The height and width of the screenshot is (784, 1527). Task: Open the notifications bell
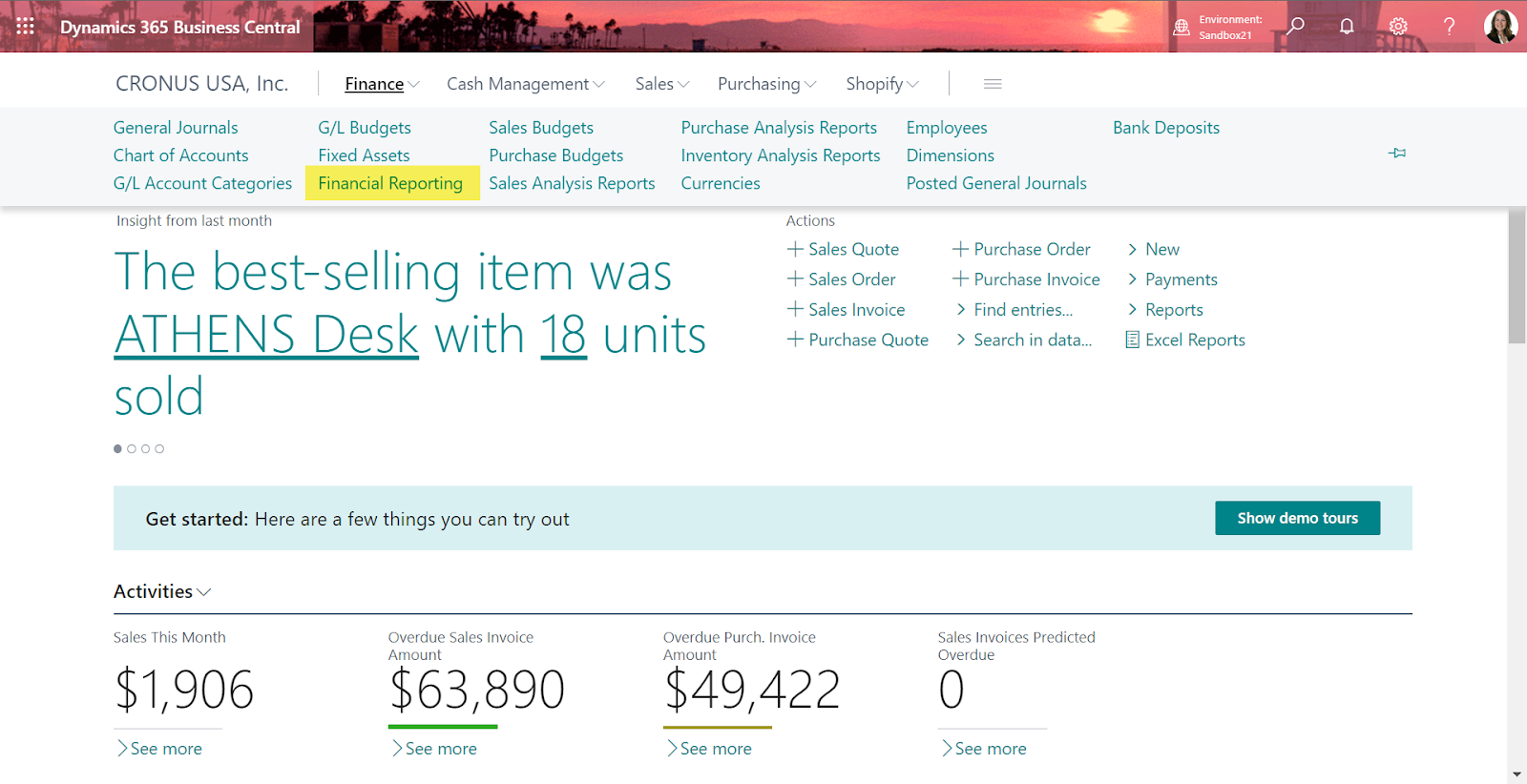1347,26
